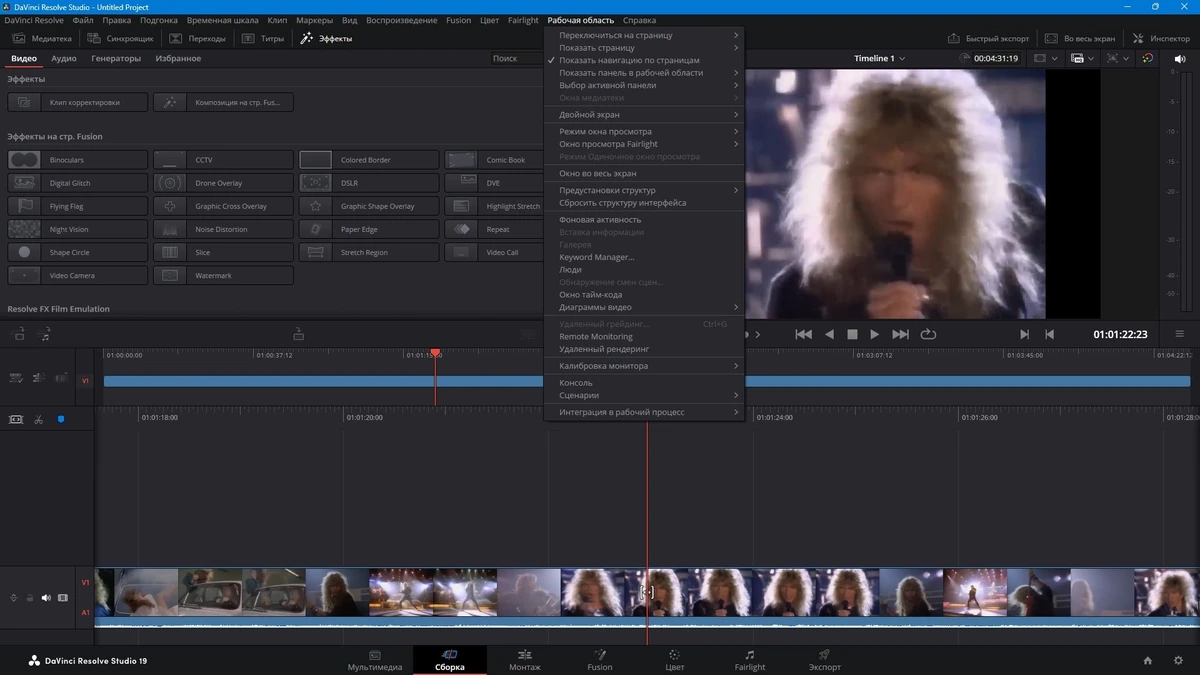Click the go to last frame button
The height and width of the screenshot is (675, 1200).
[x=900, y=334]
